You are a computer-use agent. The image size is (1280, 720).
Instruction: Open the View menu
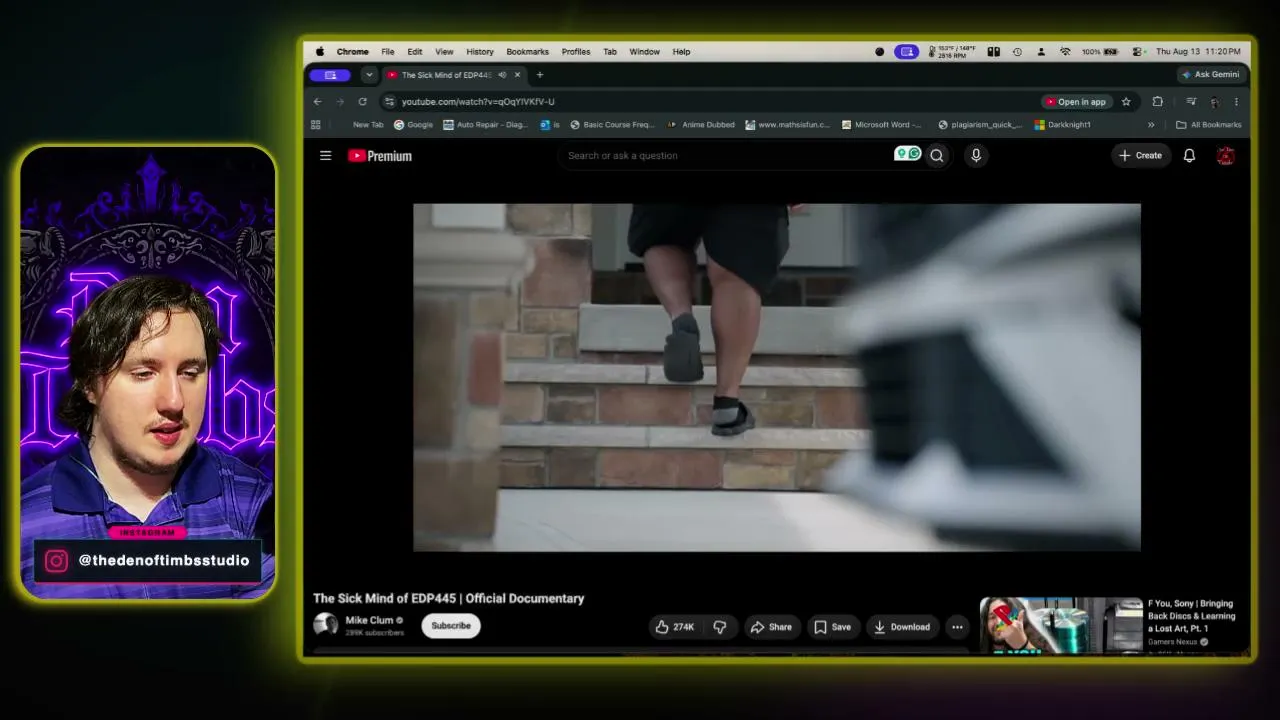pos(444,51)
